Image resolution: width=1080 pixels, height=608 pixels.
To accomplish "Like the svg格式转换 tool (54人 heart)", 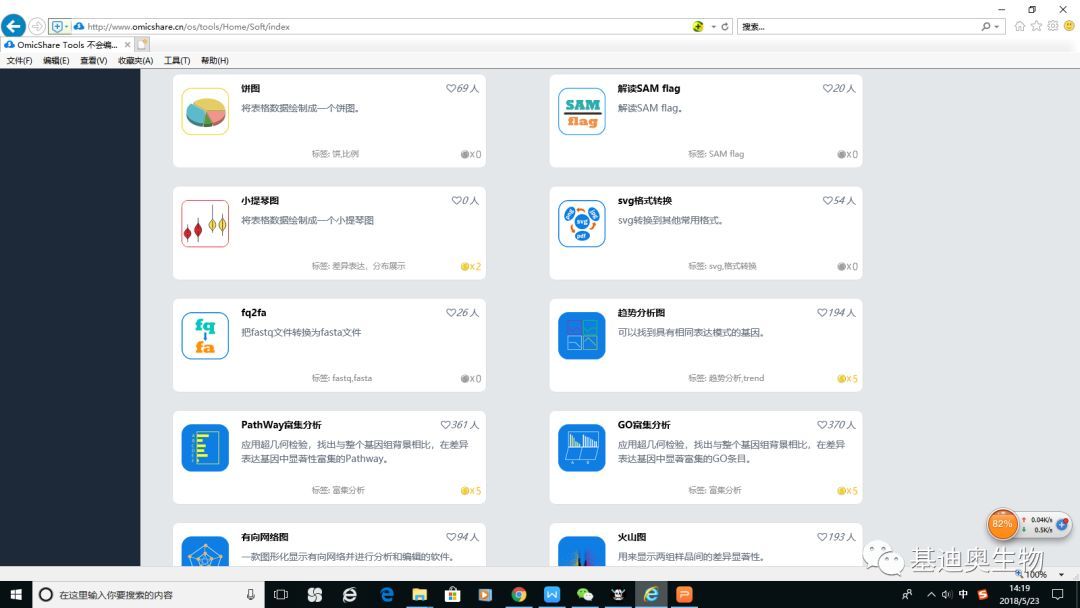I will click(827, 200).
